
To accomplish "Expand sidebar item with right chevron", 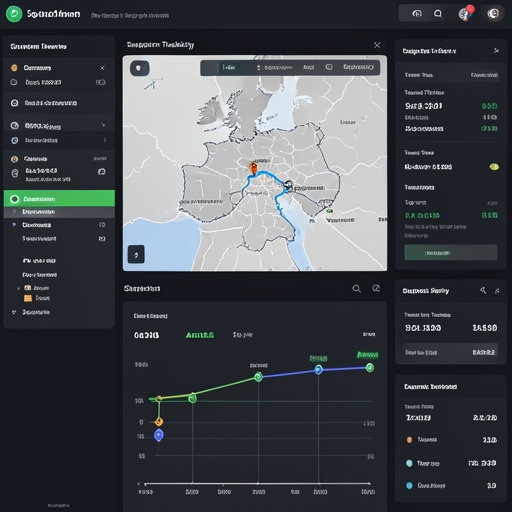I will tap(105, 140).
